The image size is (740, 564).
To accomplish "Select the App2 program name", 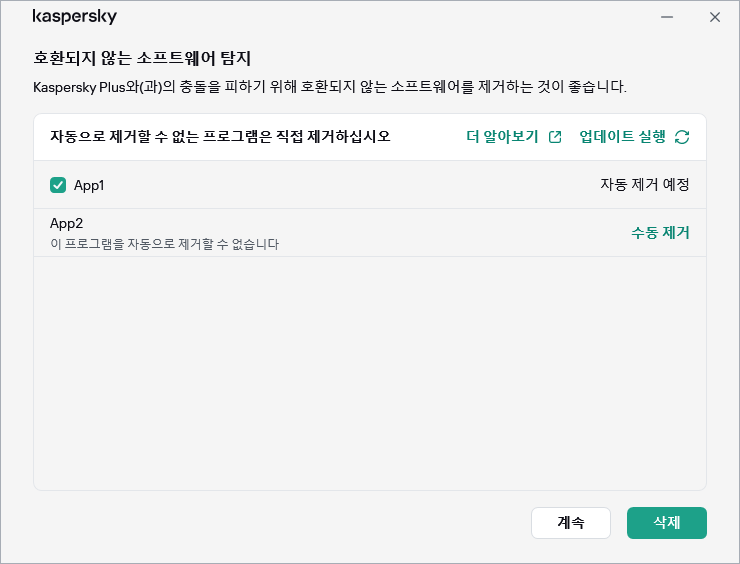I will [x=66, y=223].
